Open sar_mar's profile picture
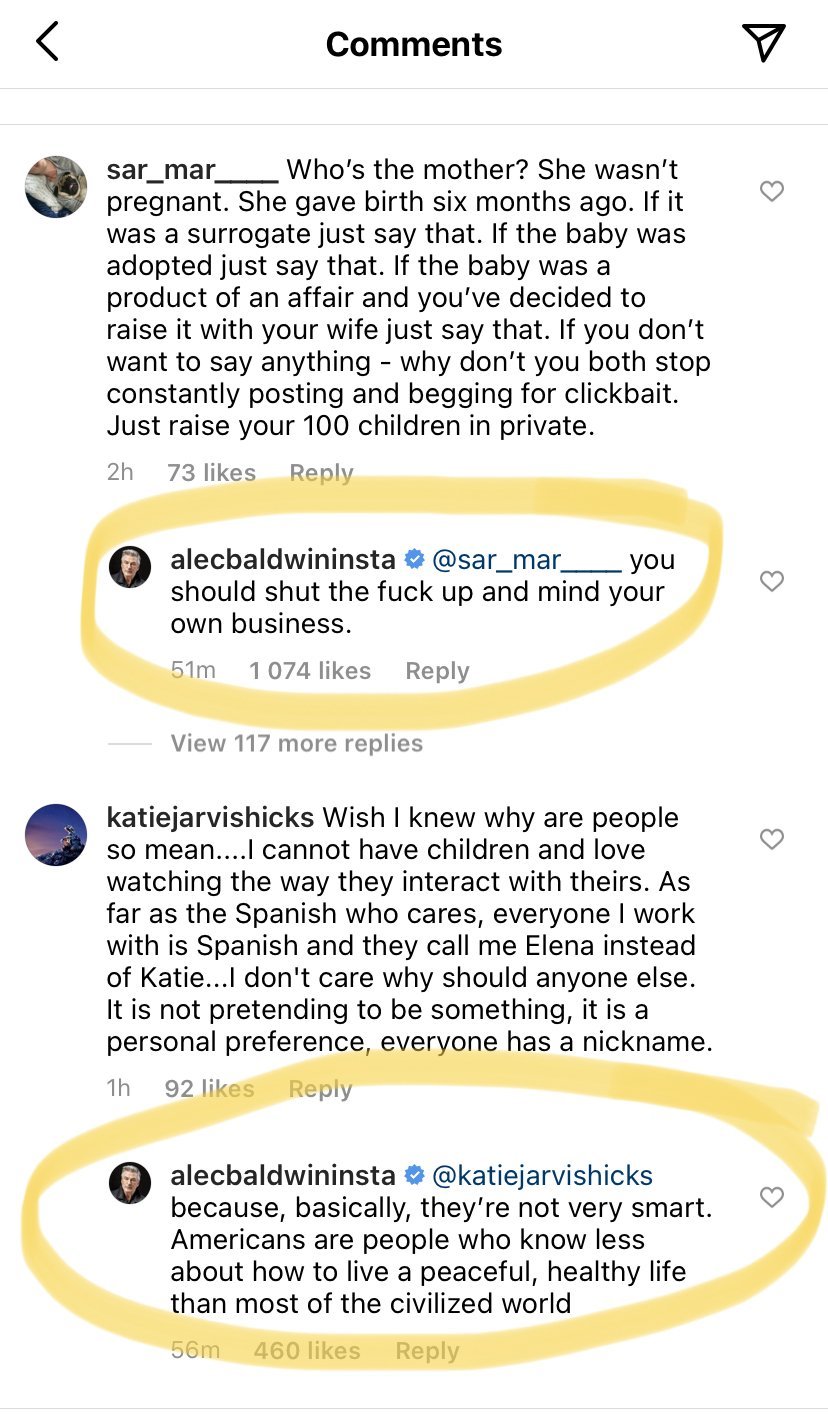Viewport: 828px width, 1422px height. (x=56, y=187)
